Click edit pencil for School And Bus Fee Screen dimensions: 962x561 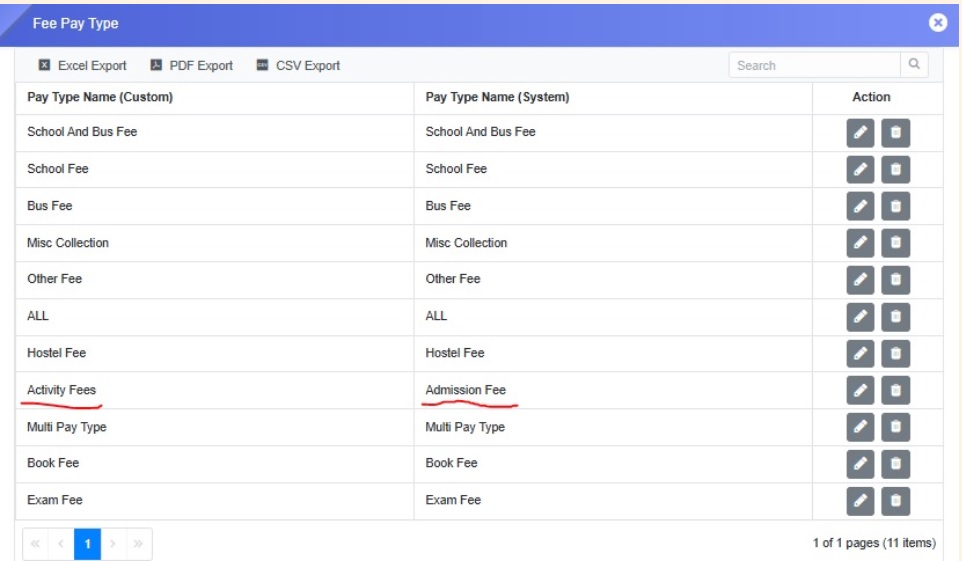pos(860,133)
